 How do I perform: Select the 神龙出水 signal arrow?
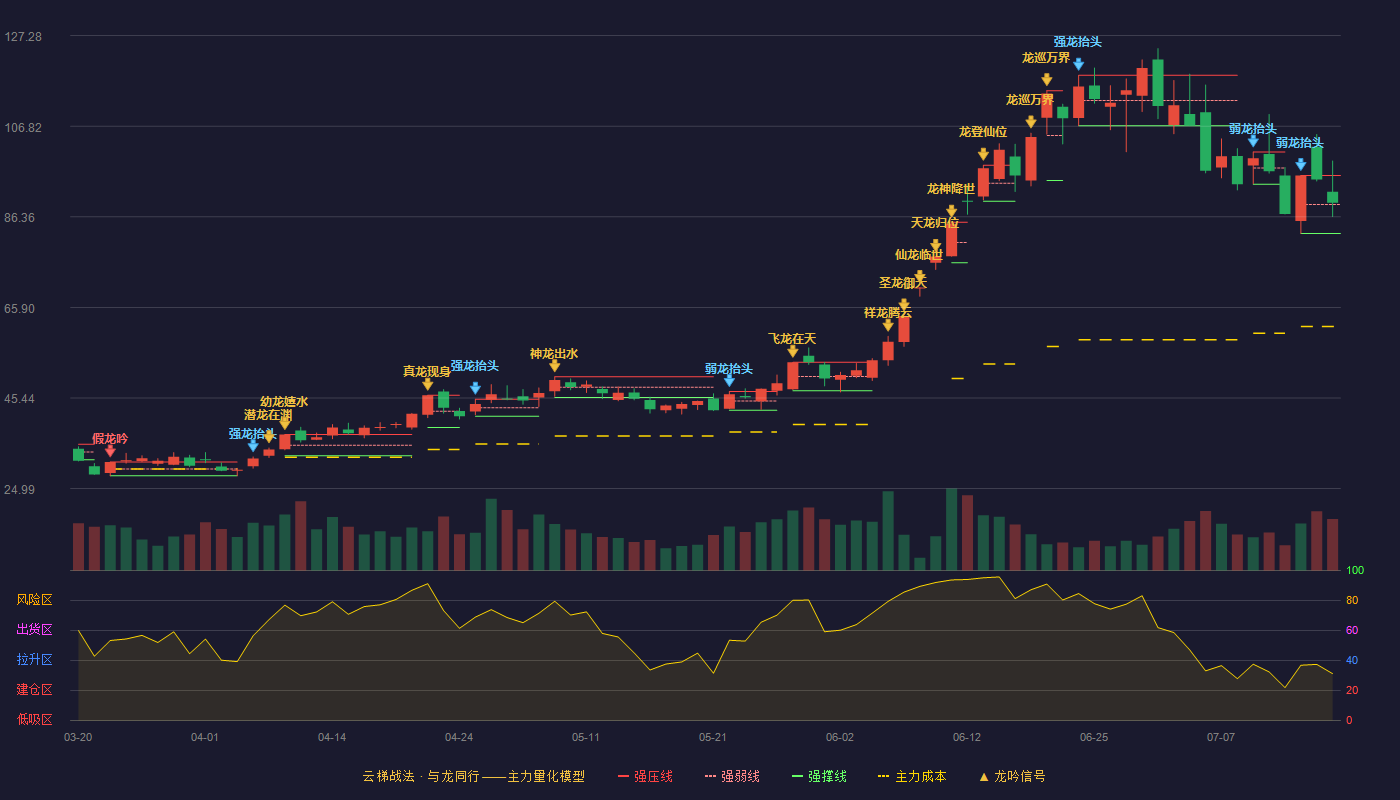[x=554, y=366]
